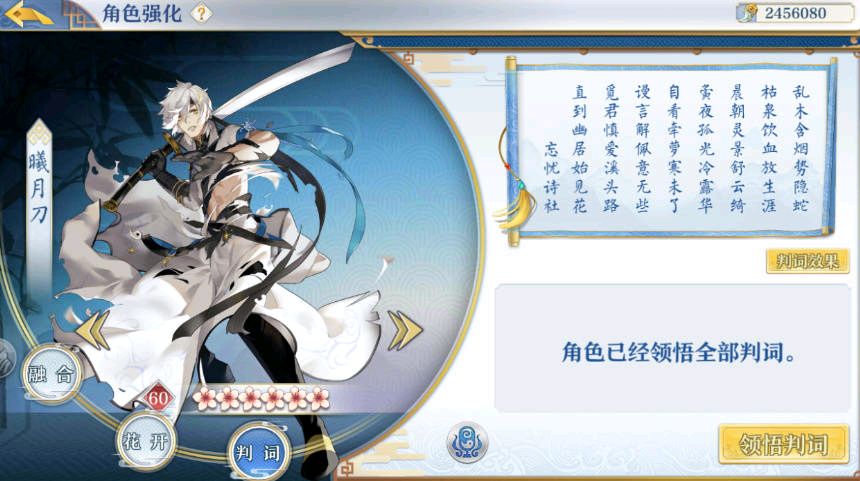
Task: Click the 判词效果 button
Action: 807,261
